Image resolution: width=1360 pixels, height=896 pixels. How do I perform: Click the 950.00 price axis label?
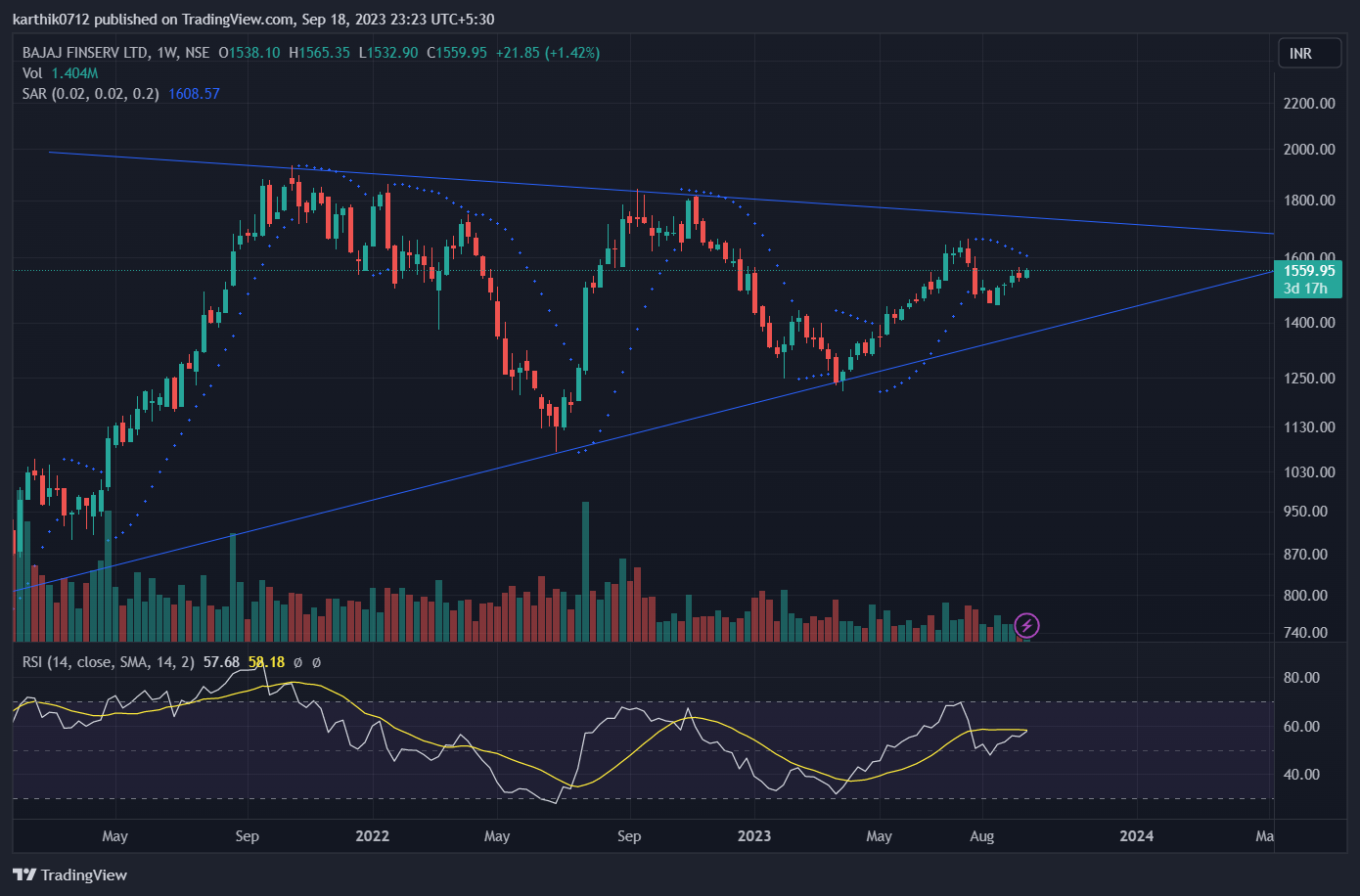[1305, 511]
